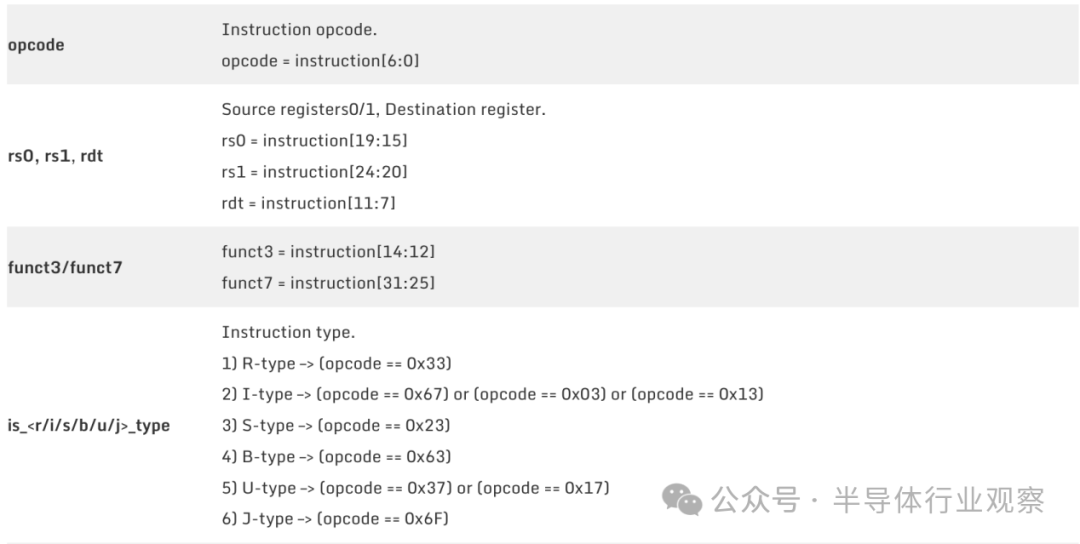Click the 'rs1 = instruction[24:20]' line
The height and width of the screenshot is (544, 1080).
pyautogui.click(x=314, y=172)
